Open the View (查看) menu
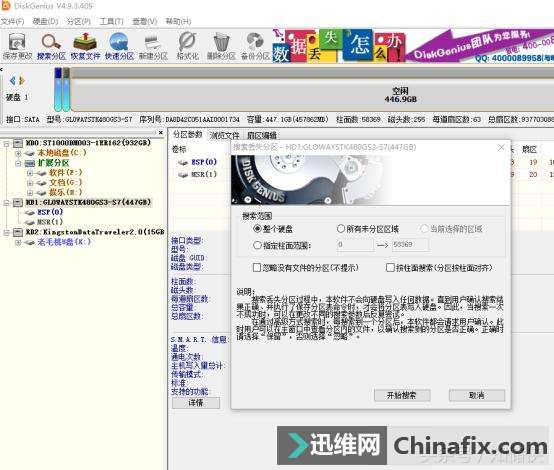Screen dimensions: 554x470 [145, 22]
